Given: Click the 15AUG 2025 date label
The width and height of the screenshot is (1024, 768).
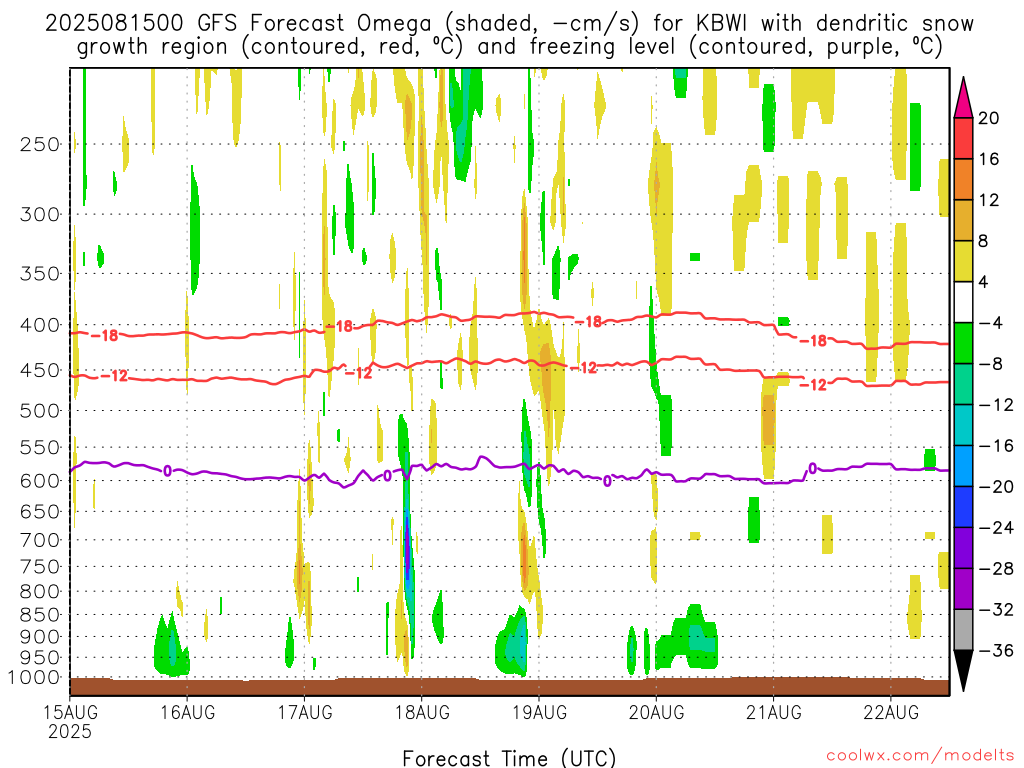Looking at the screenshot, I should pyautogui.click(x=70, y=722).
